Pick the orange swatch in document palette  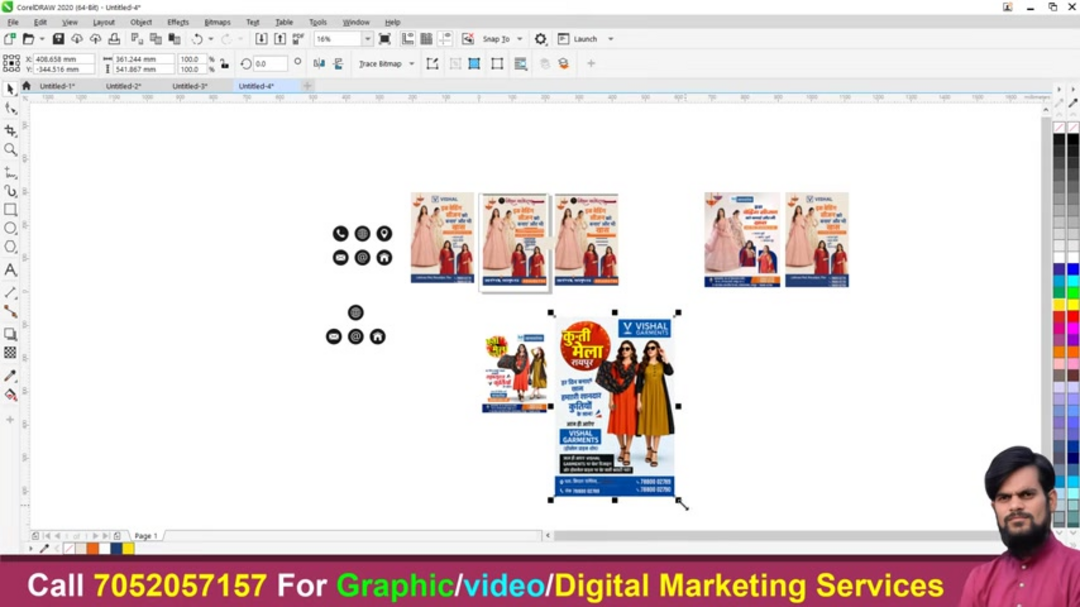tap(92, 548)
